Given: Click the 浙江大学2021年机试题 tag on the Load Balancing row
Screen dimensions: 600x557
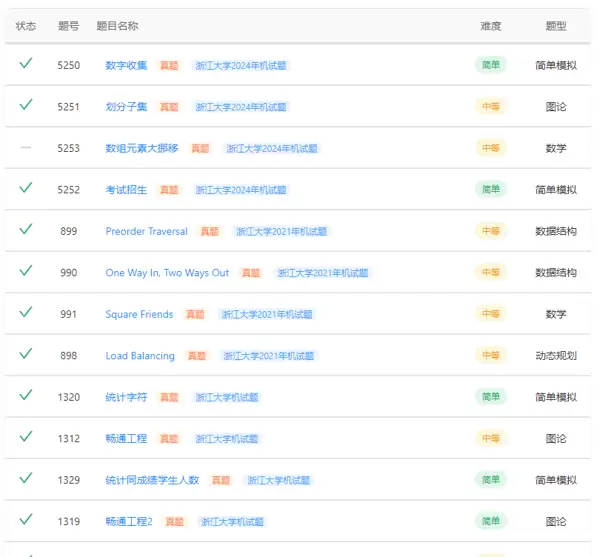Looking at the screenshot, I should pyautogui.click(x=268, y=356).
